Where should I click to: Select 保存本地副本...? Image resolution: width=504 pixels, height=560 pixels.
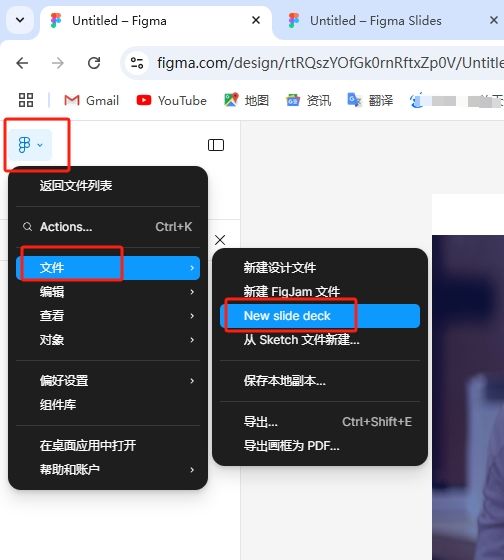point(320,381)
